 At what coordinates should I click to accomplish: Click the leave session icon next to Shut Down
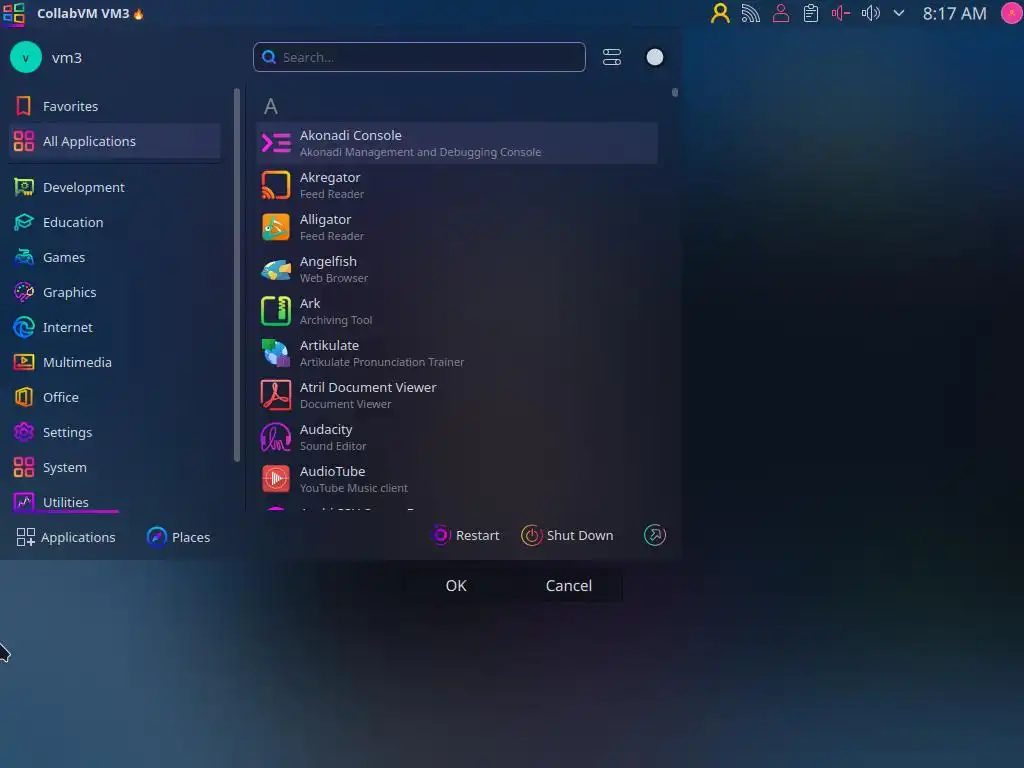click(x=654, y=536)
